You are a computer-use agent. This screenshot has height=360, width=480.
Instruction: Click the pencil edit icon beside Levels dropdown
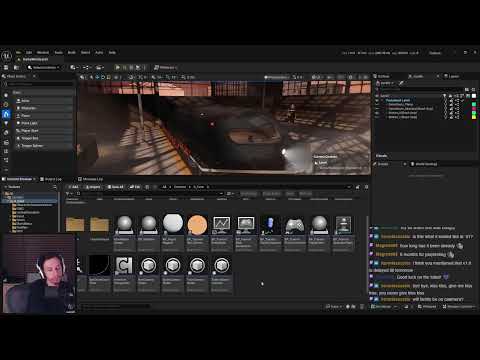coord(401,83)
